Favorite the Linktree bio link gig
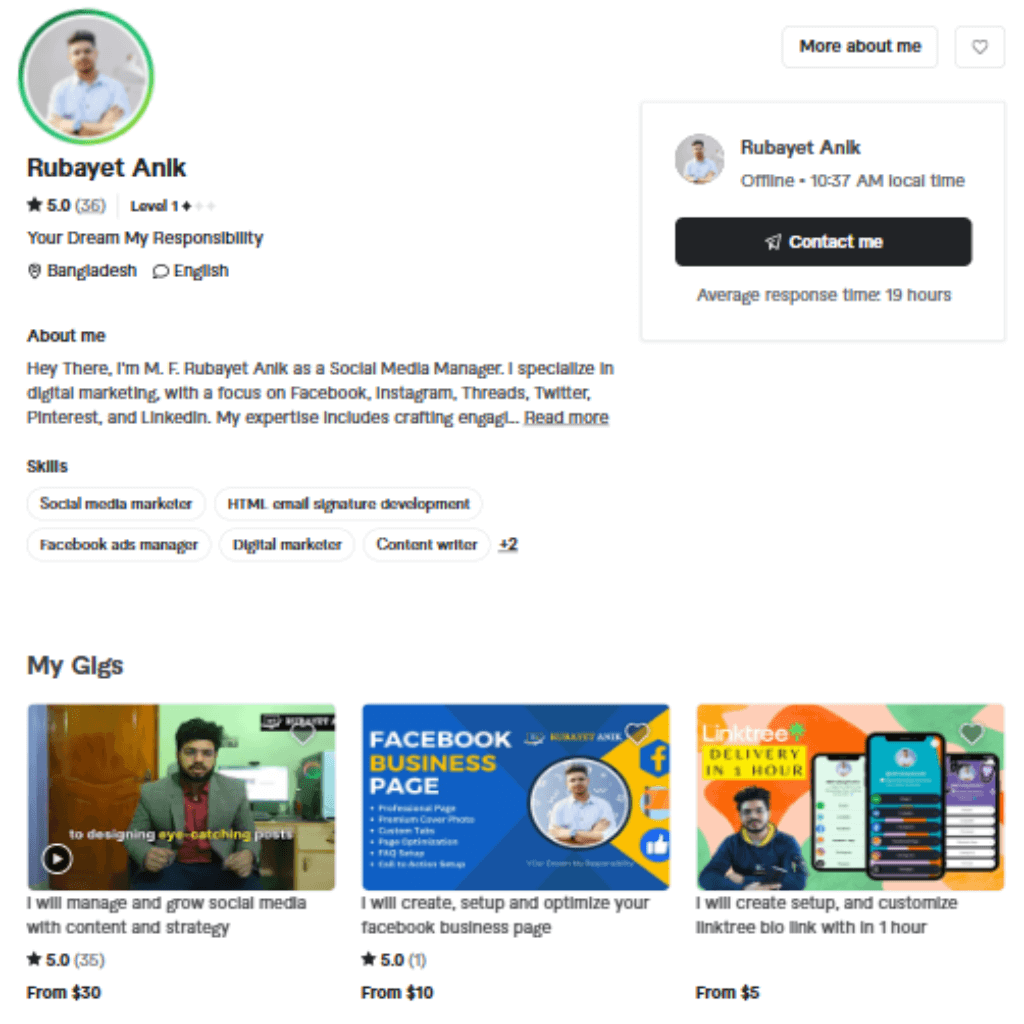 click(x=971, y=734)
